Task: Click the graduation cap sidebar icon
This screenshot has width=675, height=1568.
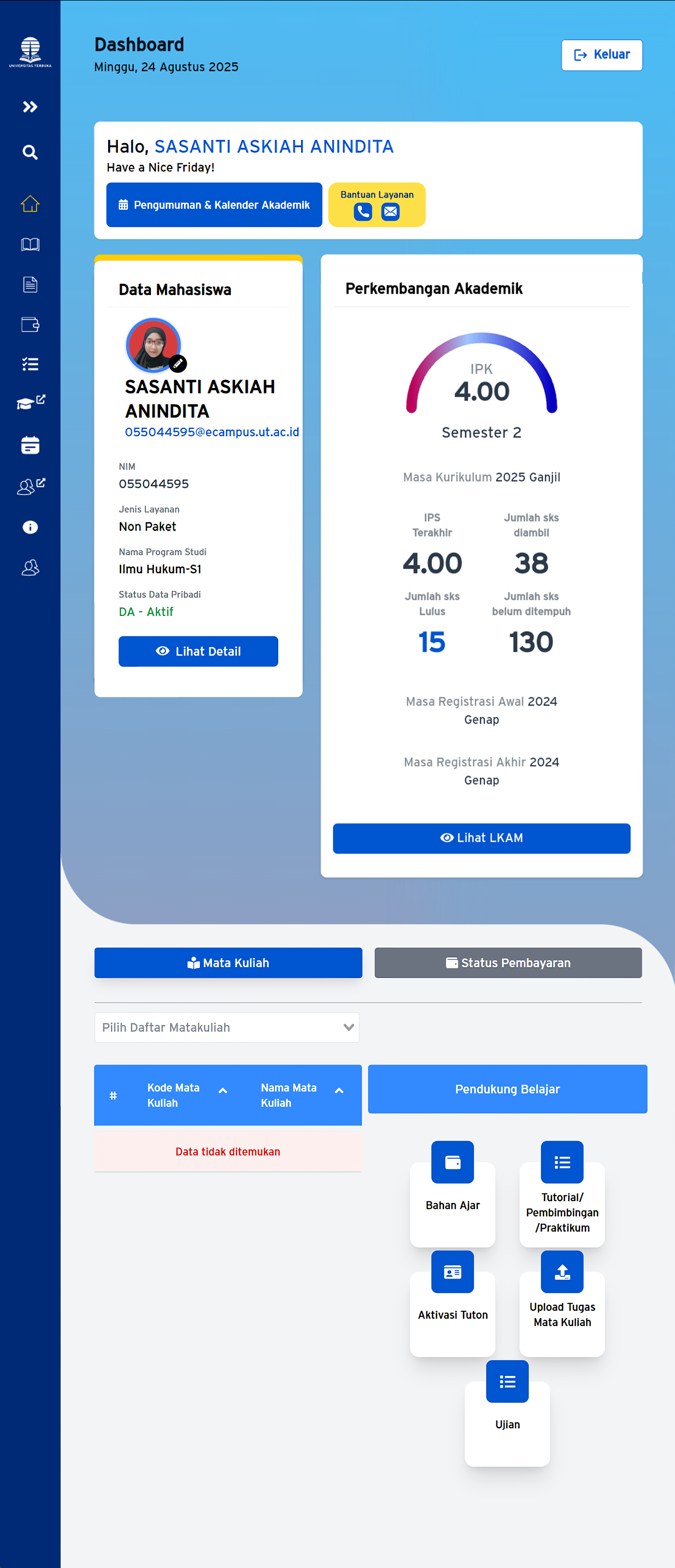Action: pyautogui.click(x=30, y=402)
